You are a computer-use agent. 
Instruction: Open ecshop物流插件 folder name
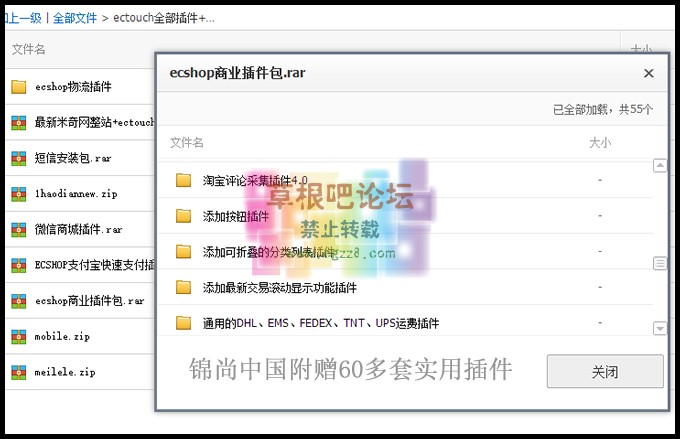73,87
